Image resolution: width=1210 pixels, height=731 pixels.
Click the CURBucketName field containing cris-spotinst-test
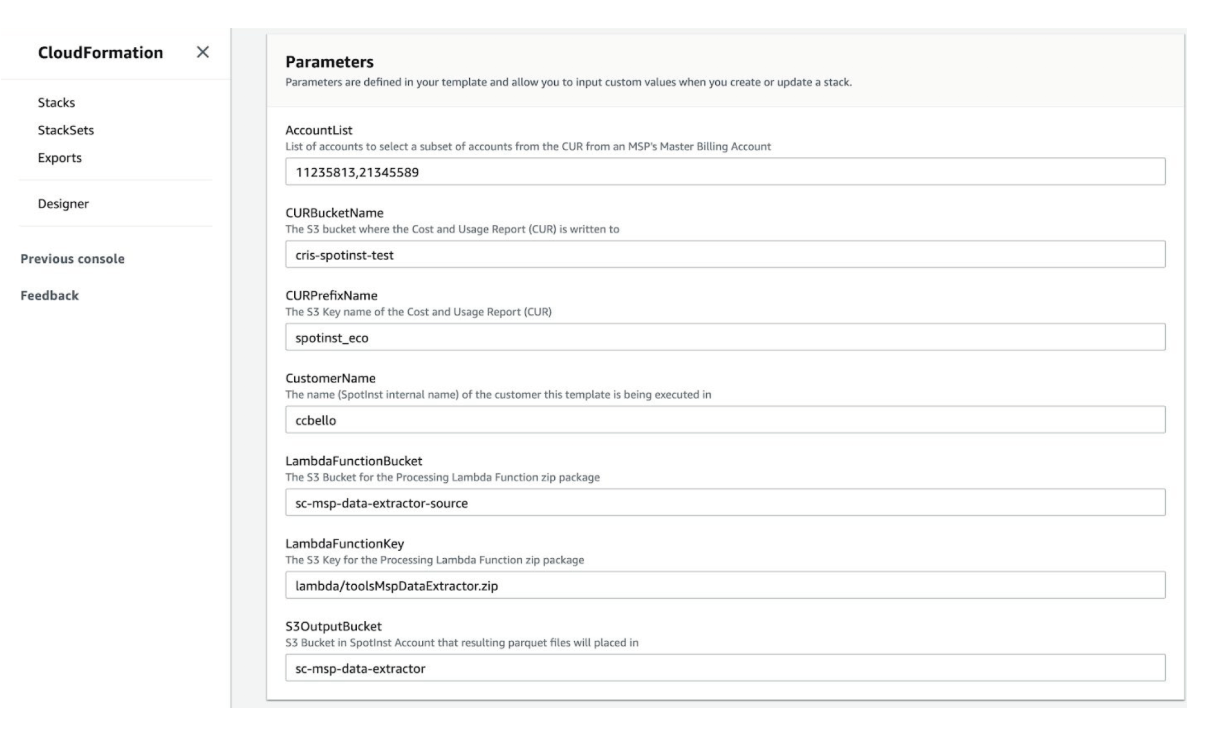click(725, 255)
